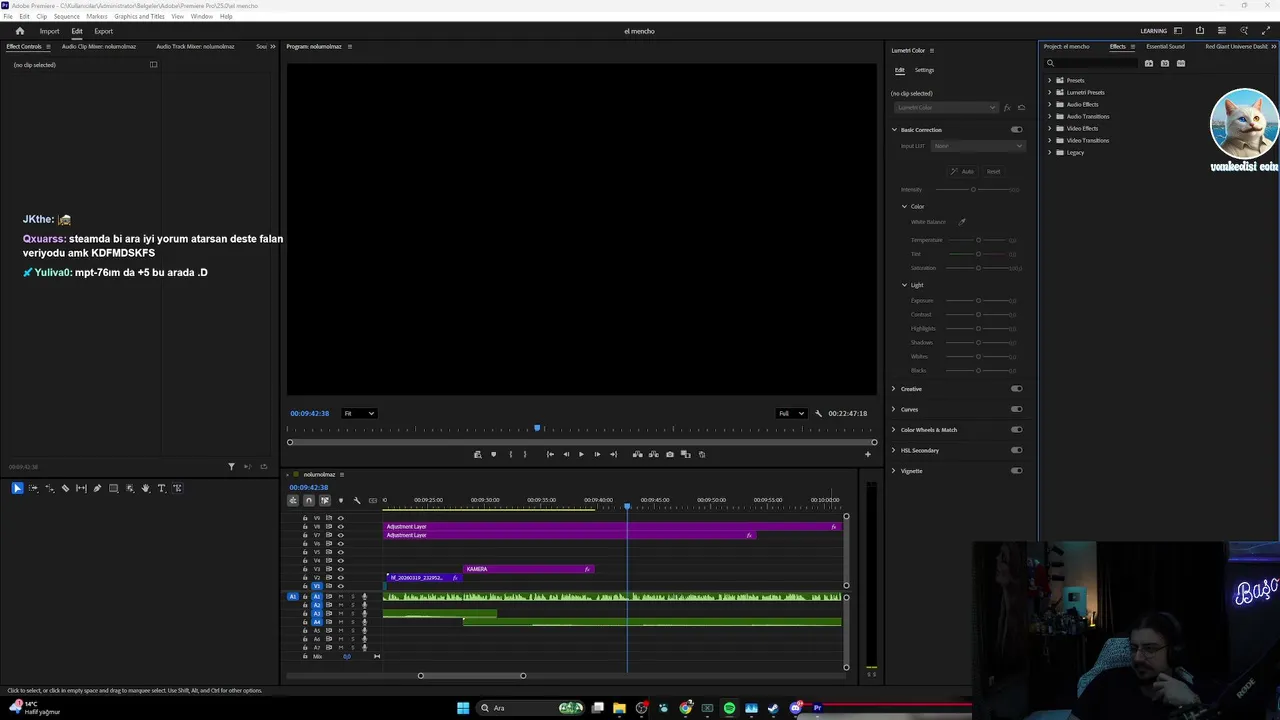Image resolution: width=1280 pixels, height=720 pixels.
Task: Toggle full screen video icon in header
Action: [1266, 31]
